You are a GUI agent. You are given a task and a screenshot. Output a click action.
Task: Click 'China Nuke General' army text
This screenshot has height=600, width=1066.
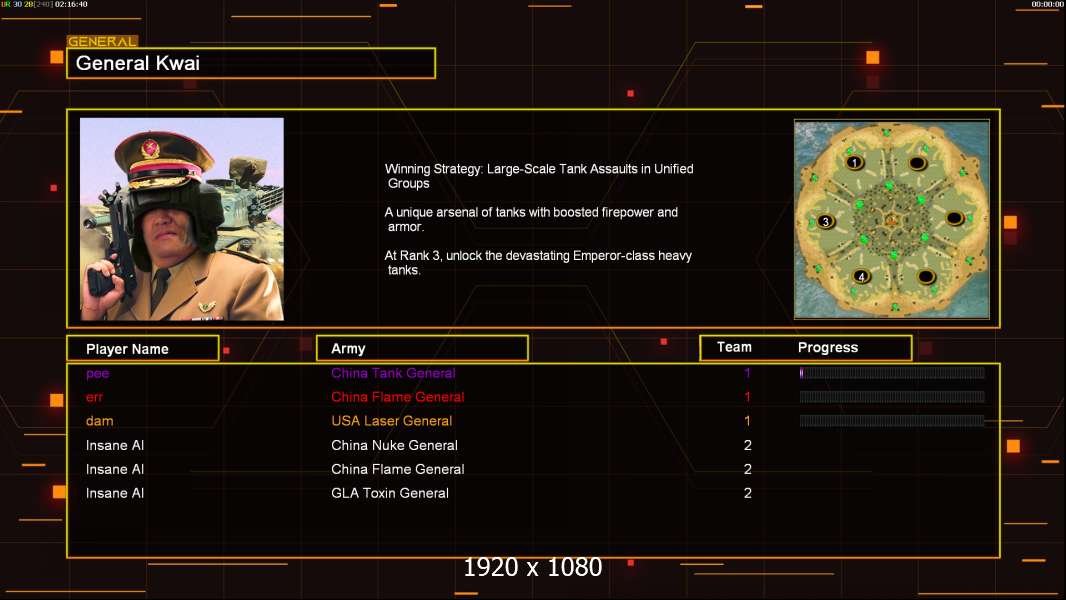click(394, 445)
